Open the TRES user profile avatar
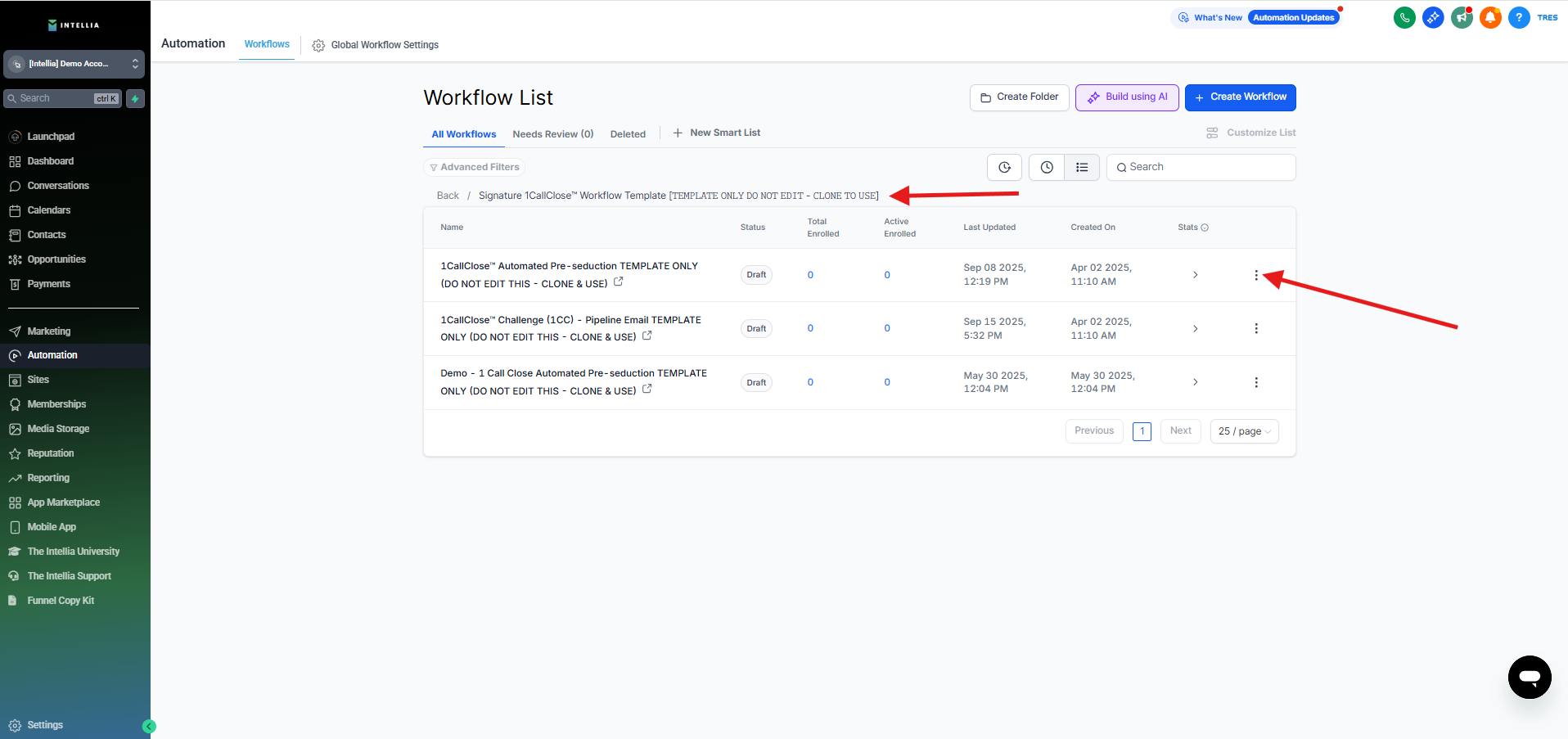This screenshot has width=1568, height=739. (x=1548, y=17)
